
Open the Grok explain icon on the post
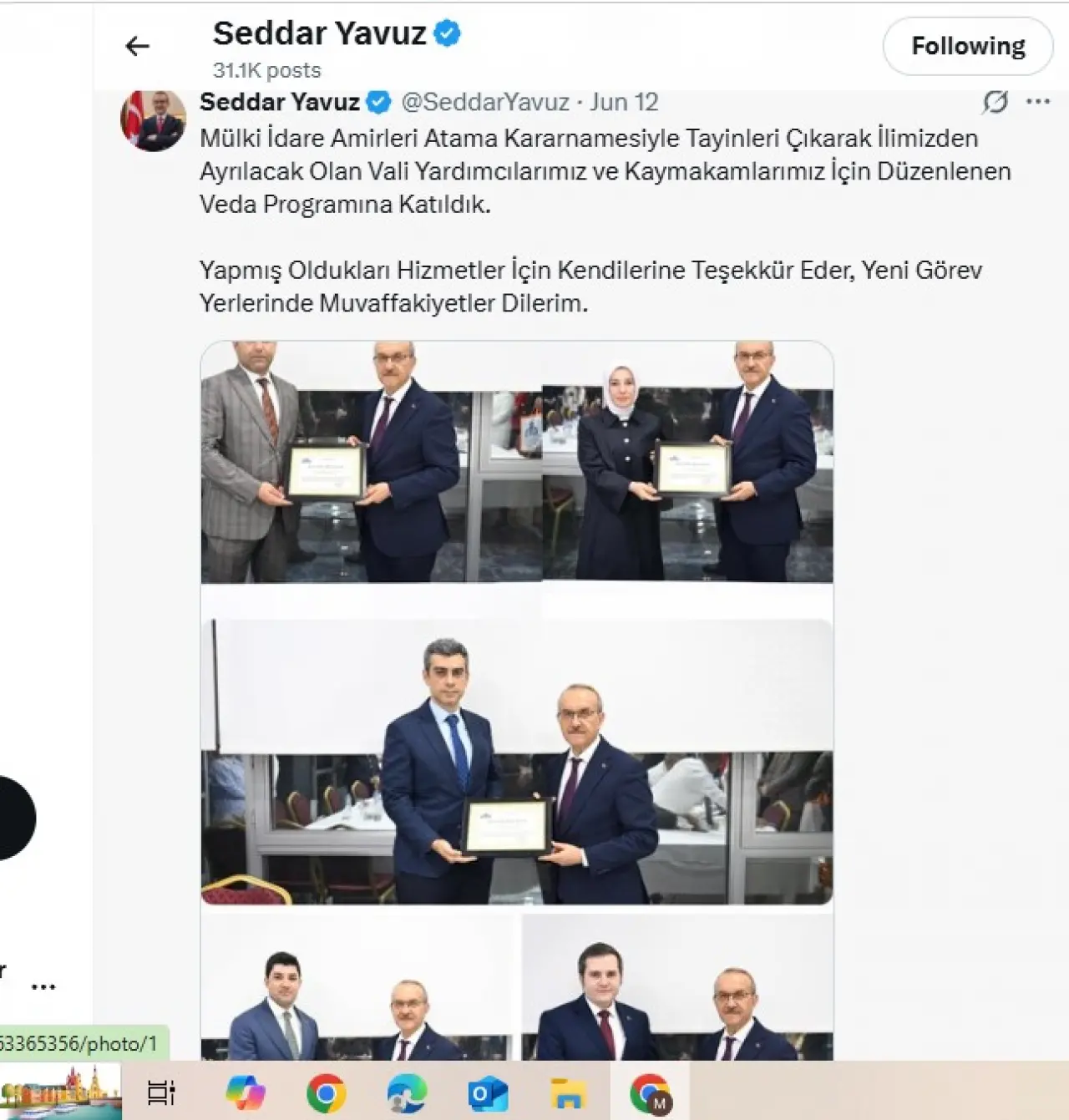pyautogui.click(x=995, y=102)
